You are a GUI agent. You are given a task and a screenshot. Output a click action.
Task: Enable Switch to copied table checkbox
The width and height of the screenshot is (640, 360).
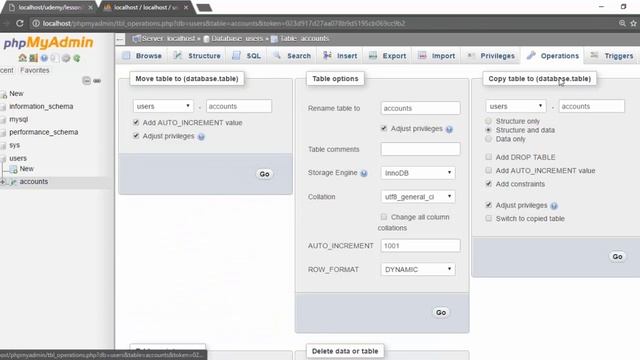click(489, 218)
